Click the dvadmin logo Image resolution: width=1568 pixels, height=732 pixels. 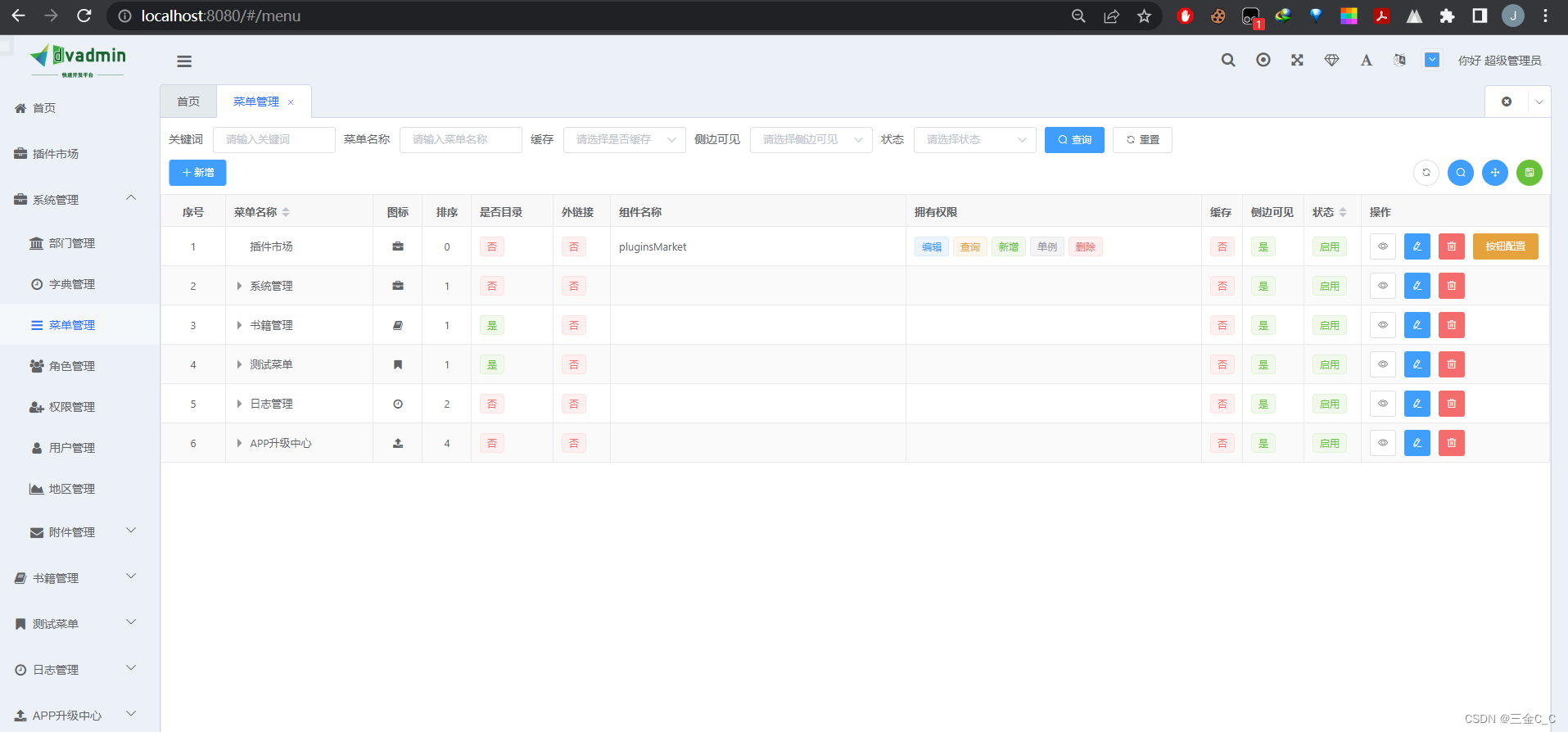78,60
